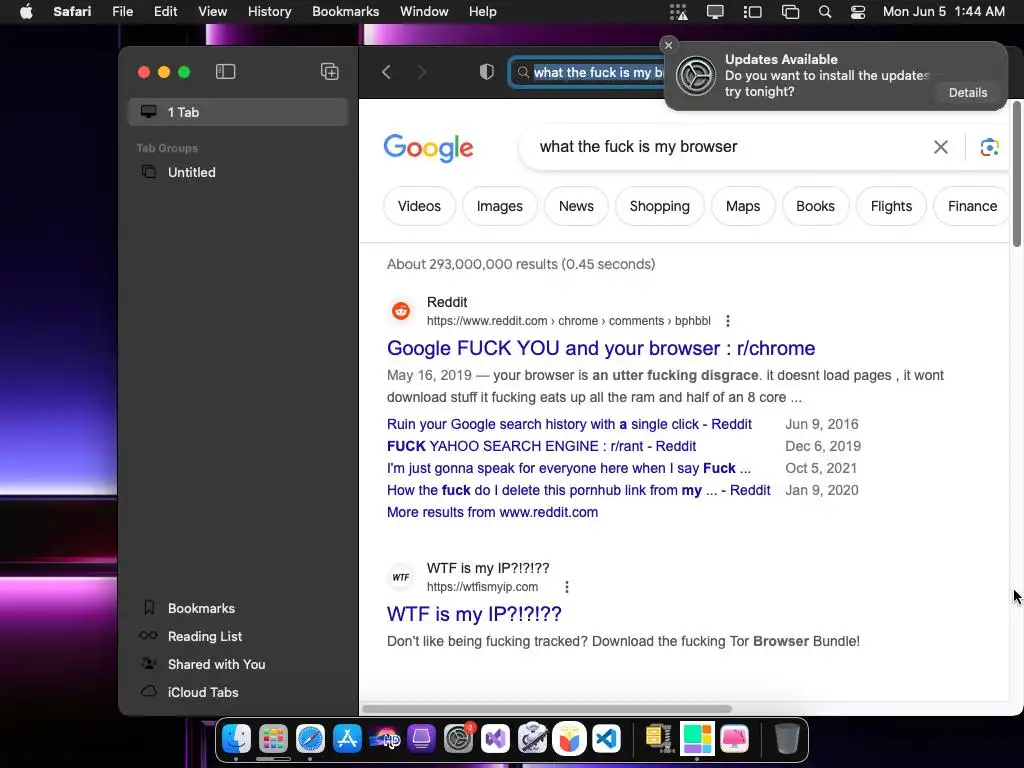The width and height of the screenshot is (1024, 768).
Task: Click the vertical page scrollbar thumb
Action: pos(1016,174)
